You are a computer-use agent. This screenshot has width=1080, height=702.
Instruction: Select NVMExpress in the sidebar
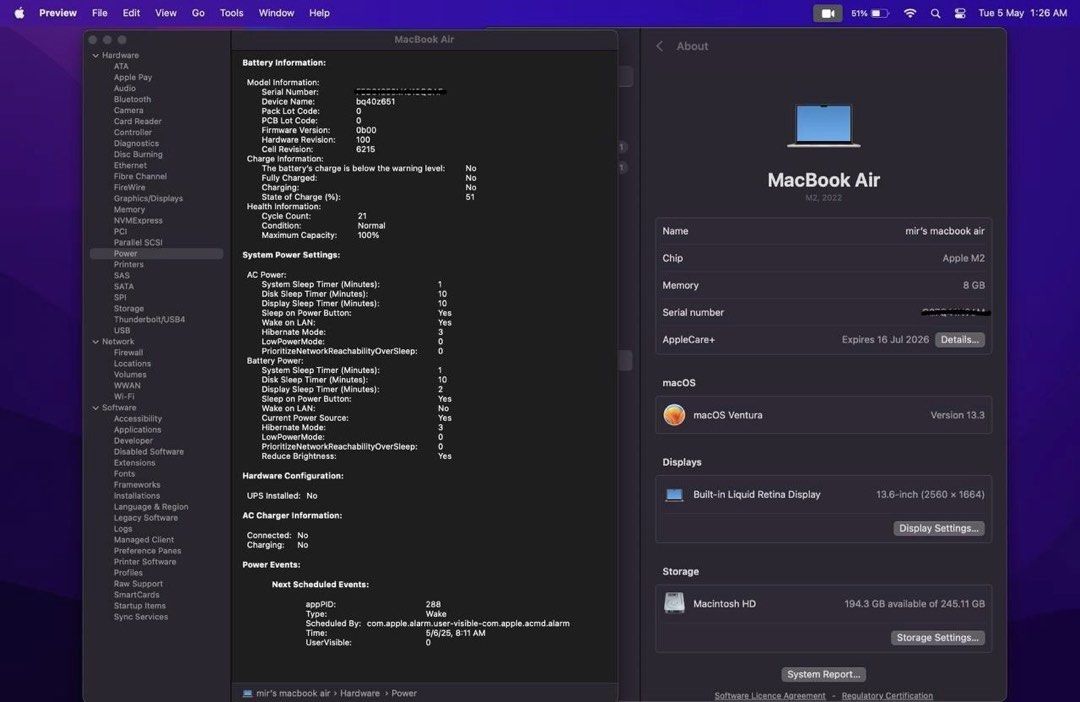[138, 220]
